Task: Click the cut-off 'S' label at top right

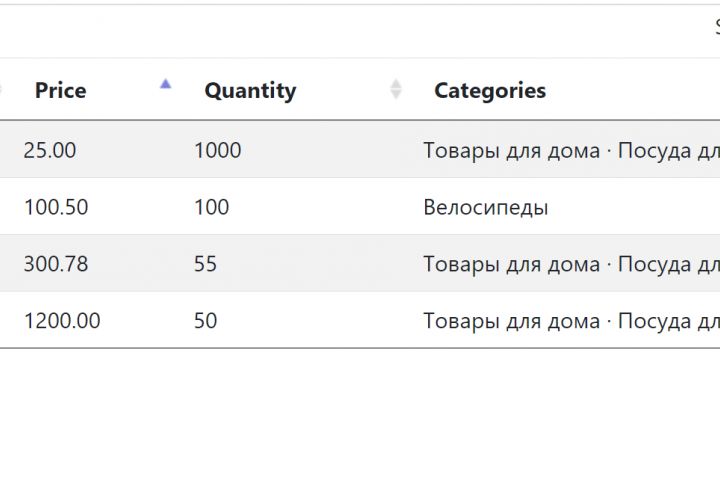Action: 715,28
